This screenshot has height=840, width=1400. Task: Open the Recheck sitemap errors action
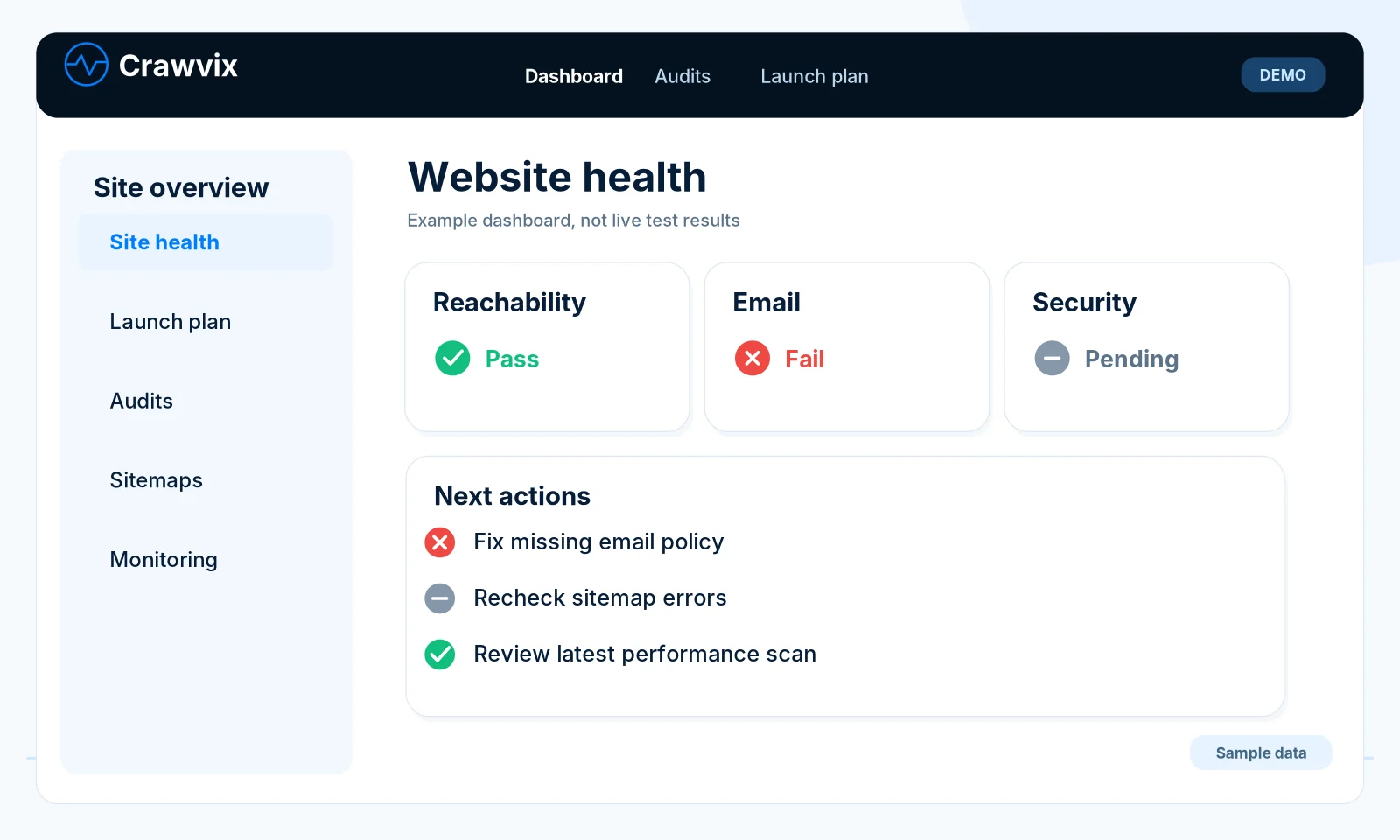point(600,598)
